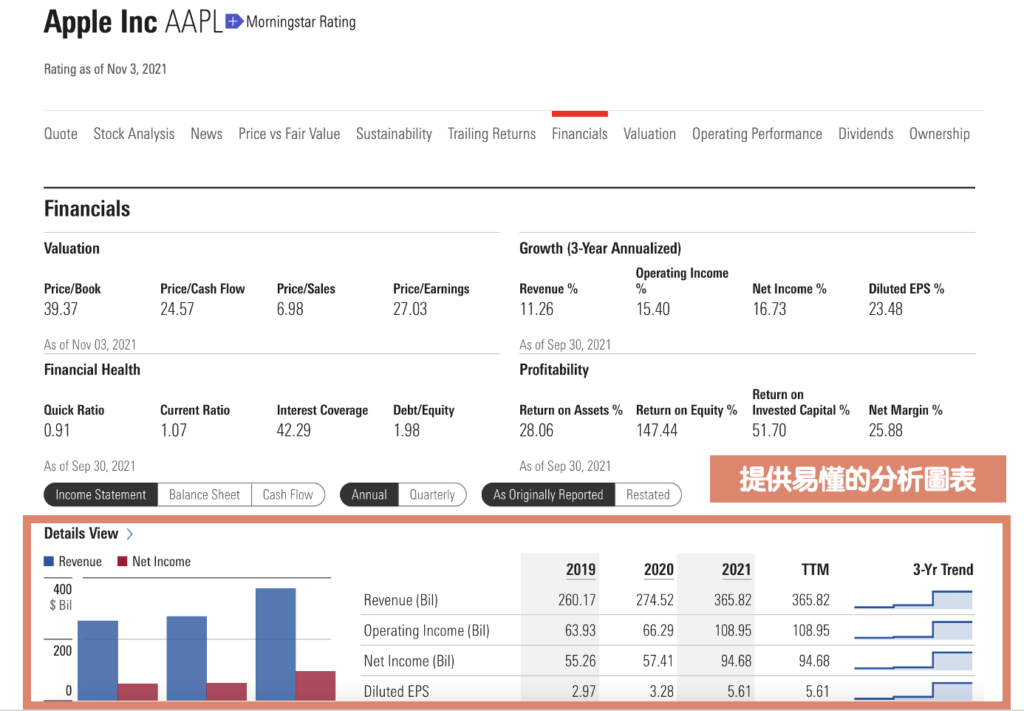Click the Operating Income (Bil) row label
Viewport: 1024px width, 711px height.
click(x=426, y=631)
